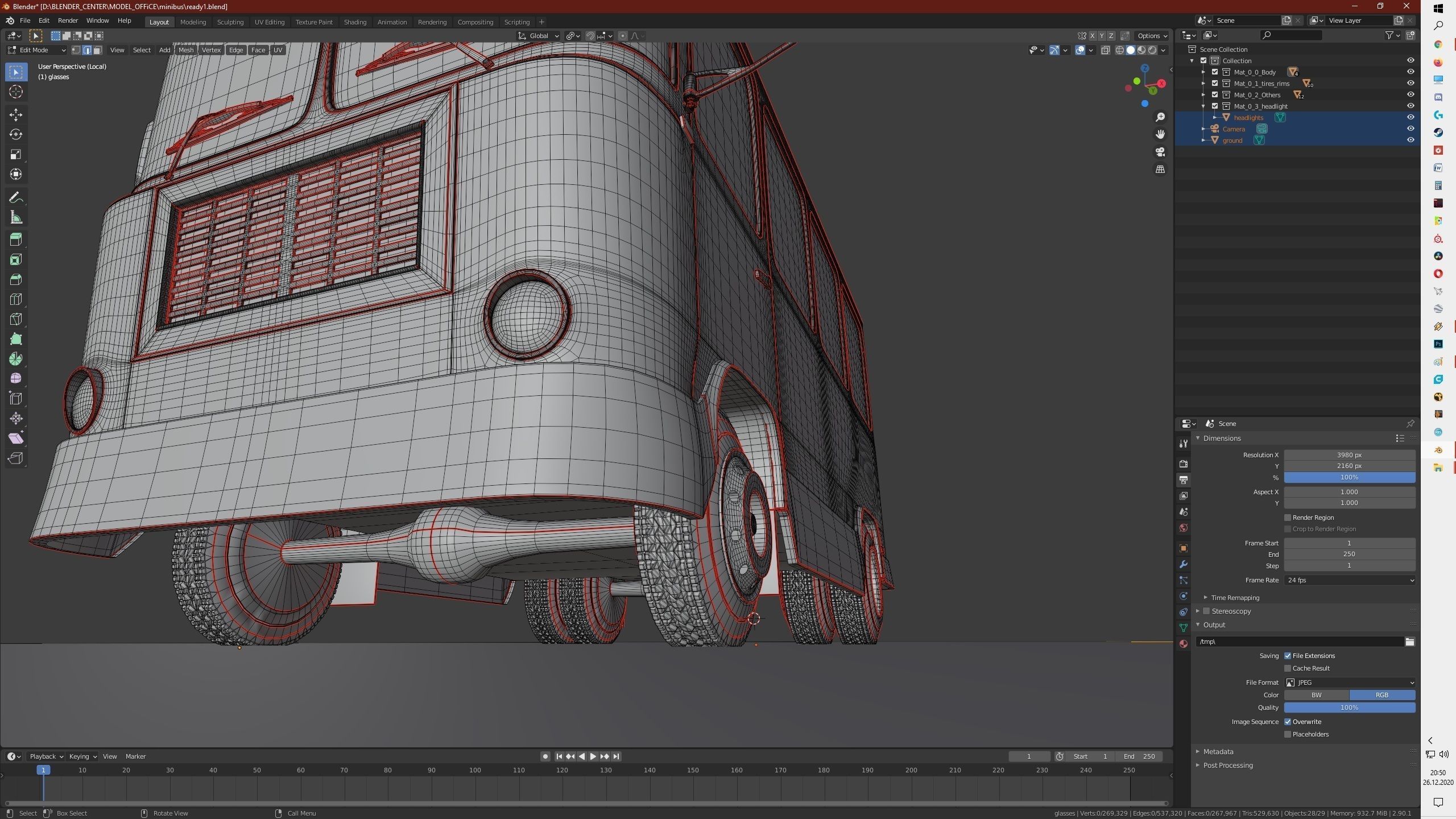Expand the Metadata panel
This screenshot has height=819, width=1456.
(1218, 751)
